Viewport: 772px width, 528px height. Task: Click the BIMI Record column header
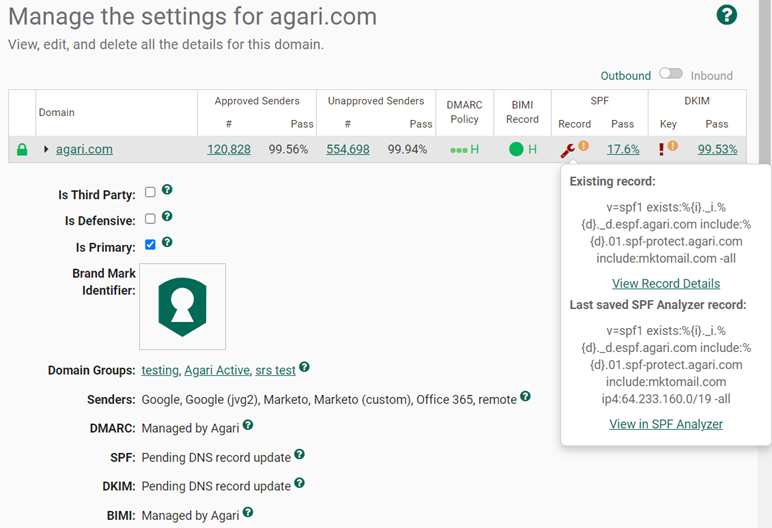click(522, 112)
